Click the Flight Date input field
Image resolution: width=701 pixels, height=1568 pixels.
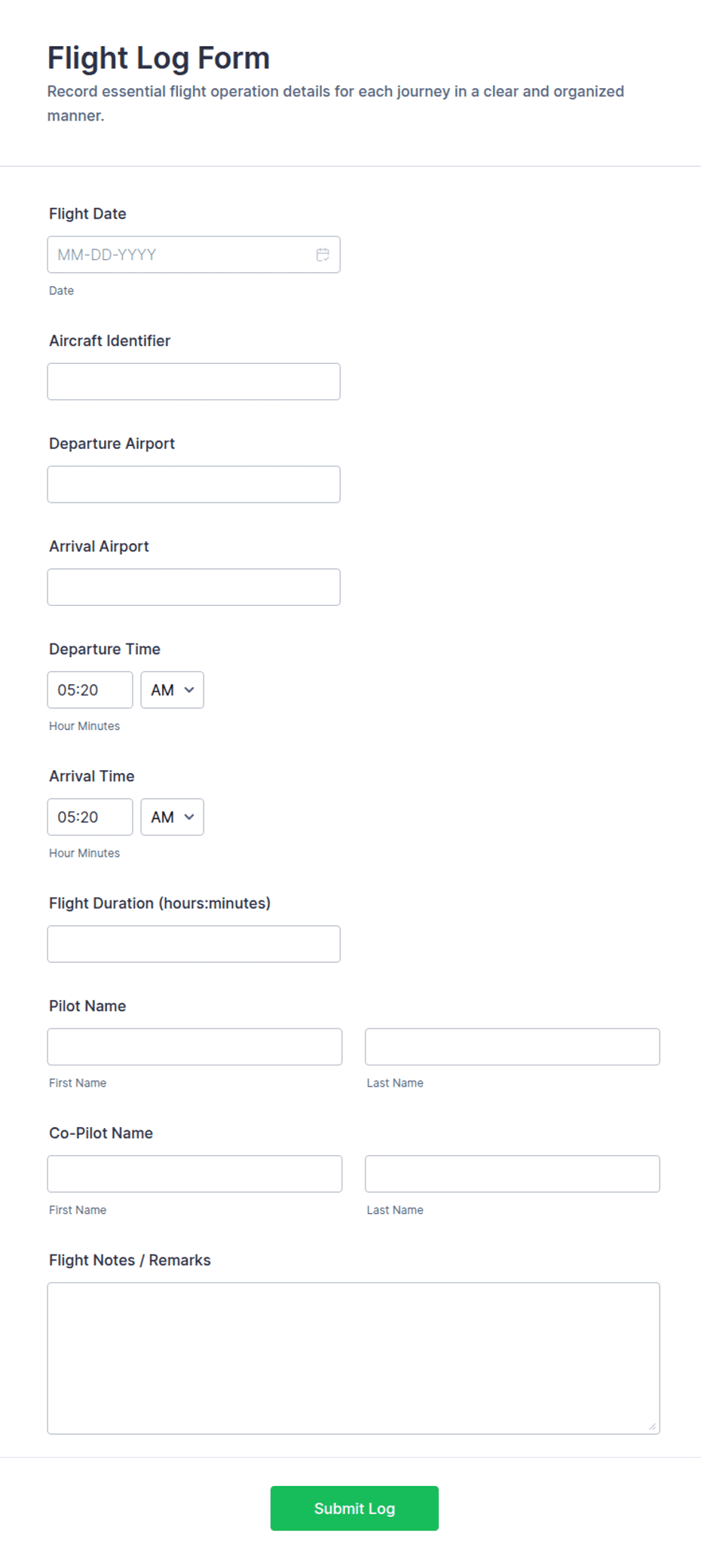(x=194, y=255)
